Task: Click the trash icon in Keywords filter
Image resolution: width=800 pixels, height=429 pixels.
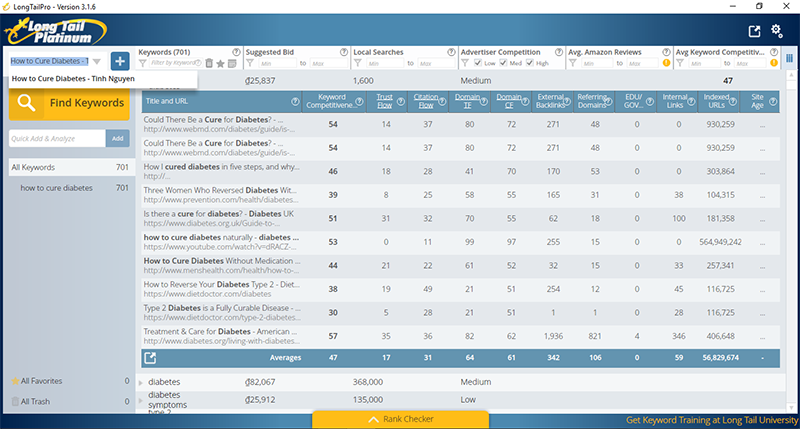Action: [209, 63]
